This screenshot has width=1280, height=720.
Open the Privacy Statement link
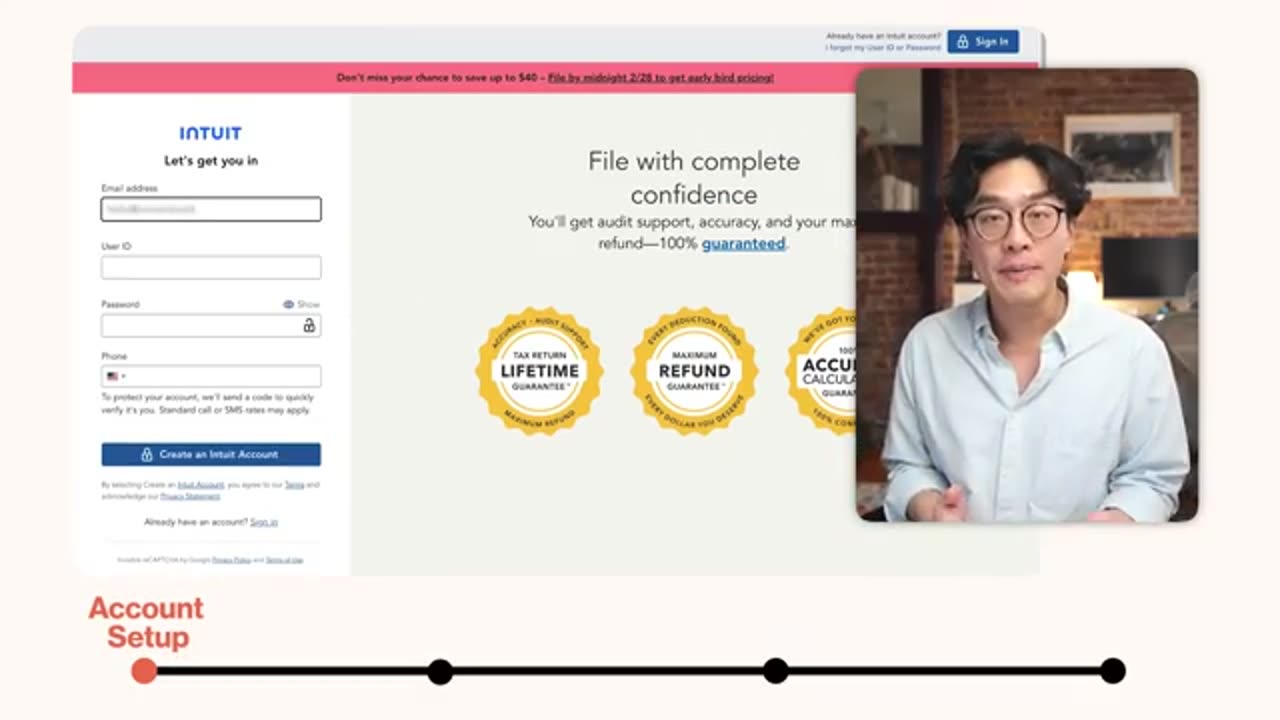tap(190, 496)
